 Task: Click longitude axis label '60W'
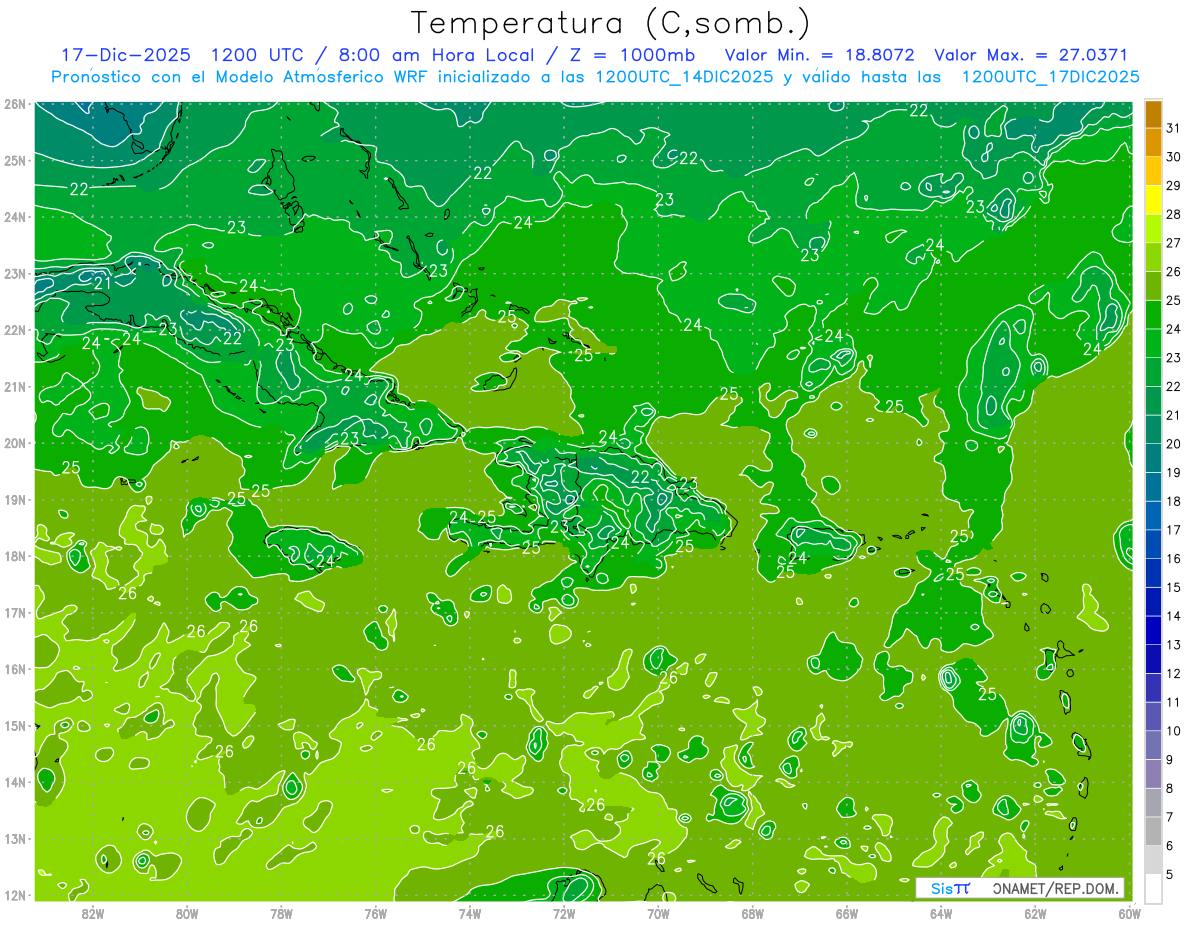(1129, 913)
